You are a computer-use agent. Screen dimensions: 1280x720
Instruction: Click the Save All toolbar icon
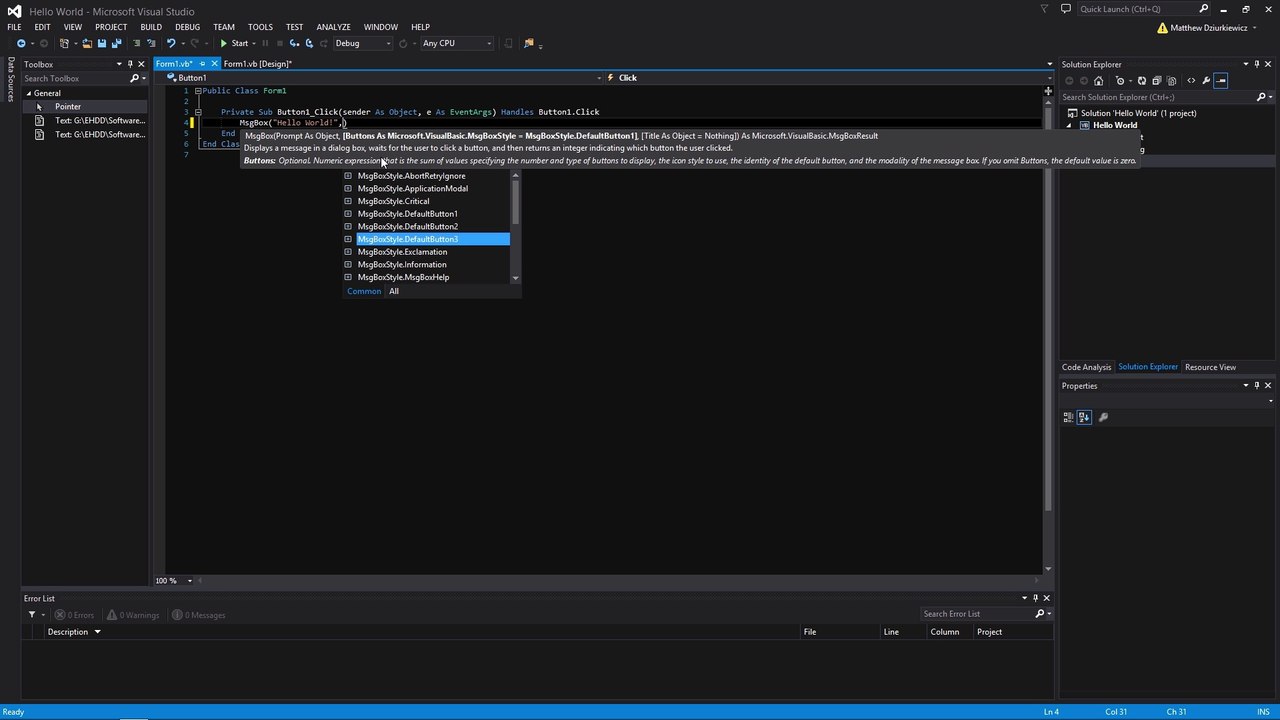pos(116,43)
